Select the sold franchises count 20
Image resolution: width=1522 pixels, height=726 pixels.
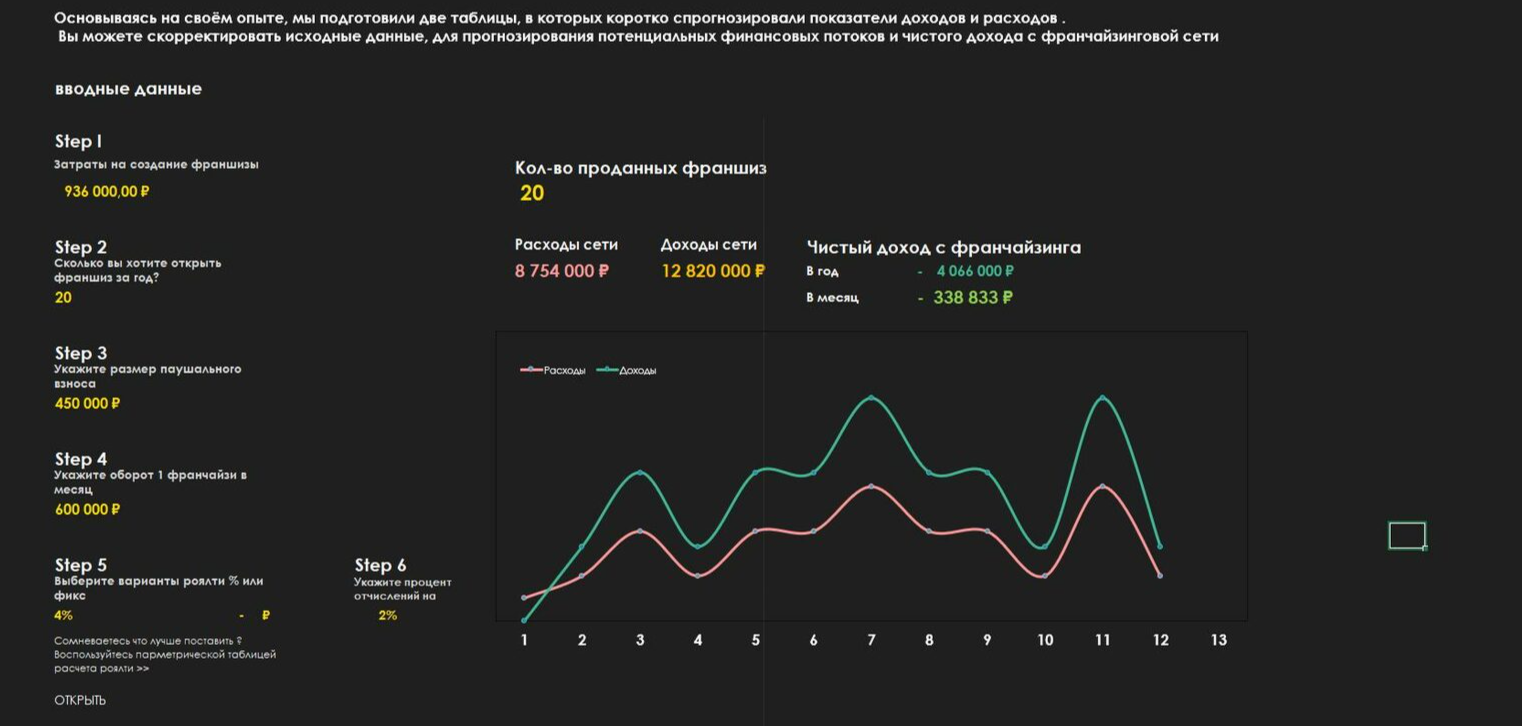pos(532,193)
